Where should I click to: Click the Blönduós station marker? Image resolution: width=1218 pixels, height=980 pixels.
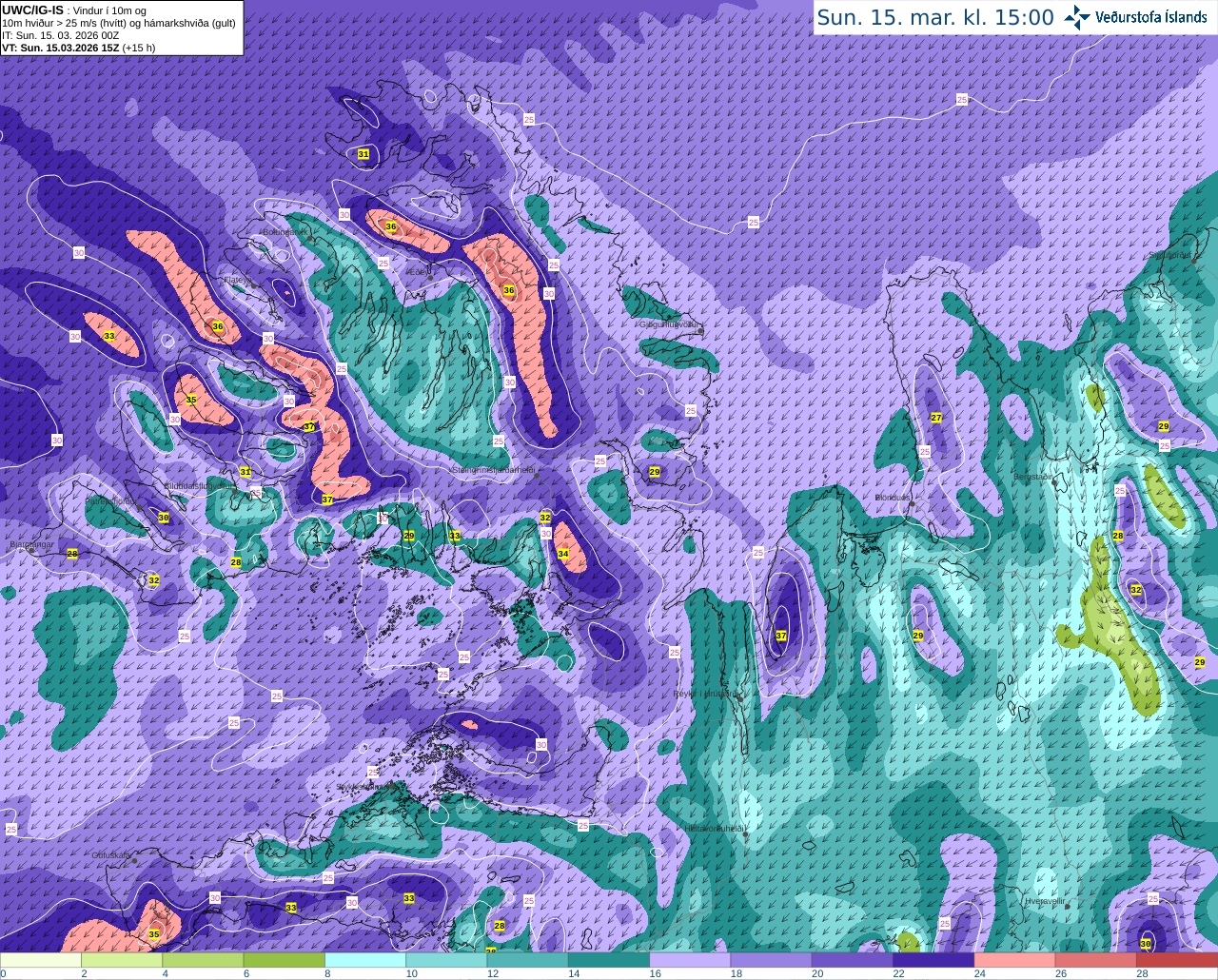point(911,504)
